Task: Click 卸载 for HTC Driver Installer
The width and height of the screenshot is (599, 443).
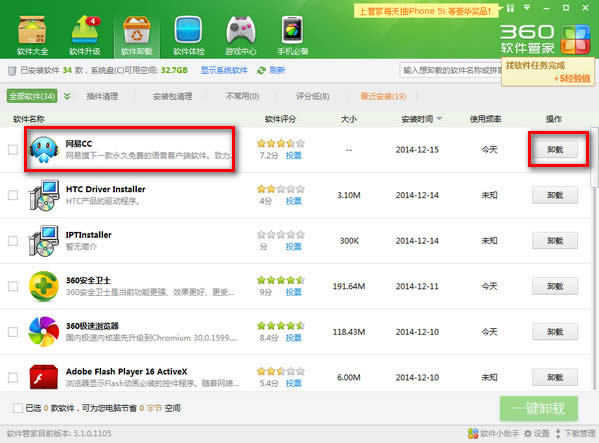Action: tap(555, 195)
